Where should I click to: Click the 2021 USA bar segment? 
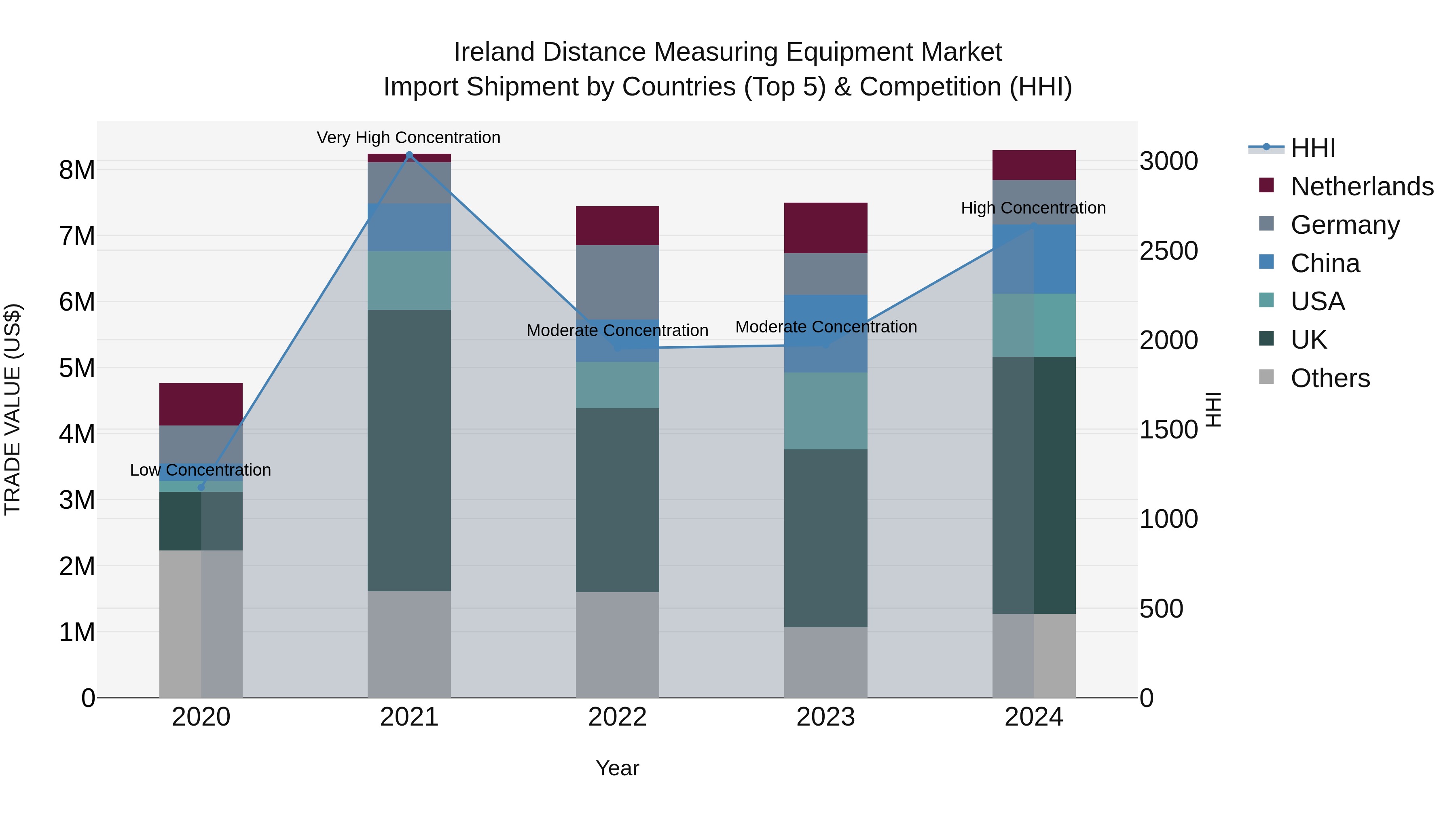[x=409, y=280]
